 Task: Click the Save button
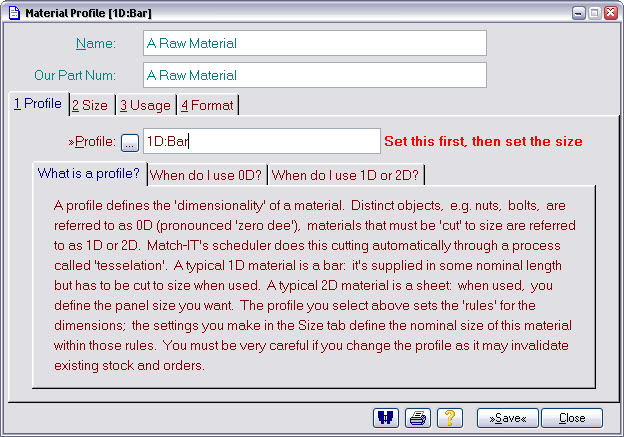[507, 418]
